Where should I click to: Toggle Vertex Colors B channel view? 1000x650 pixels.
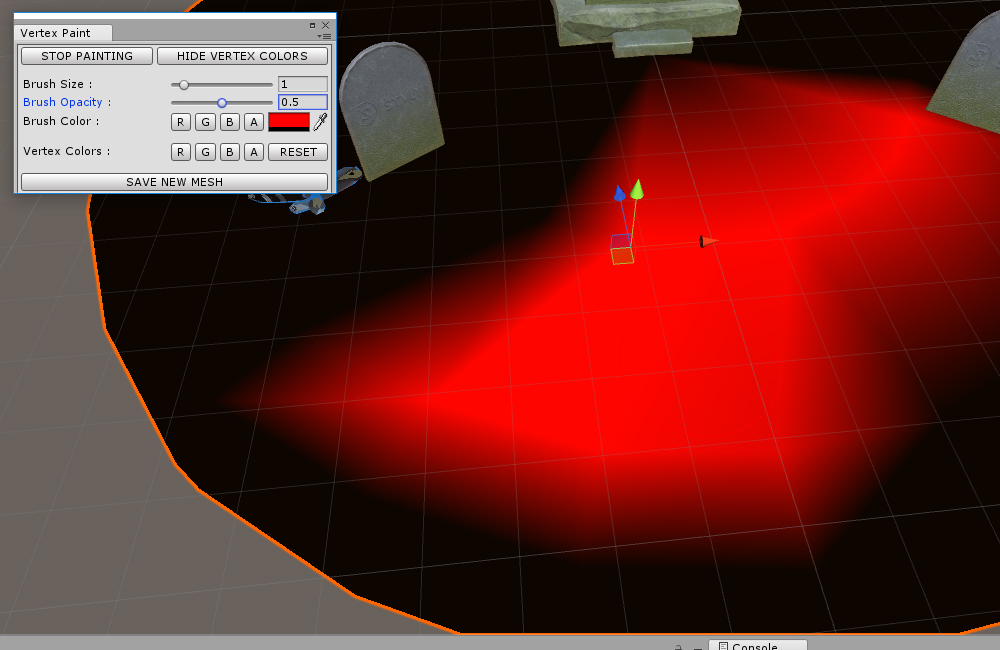(x=230, y=152)
